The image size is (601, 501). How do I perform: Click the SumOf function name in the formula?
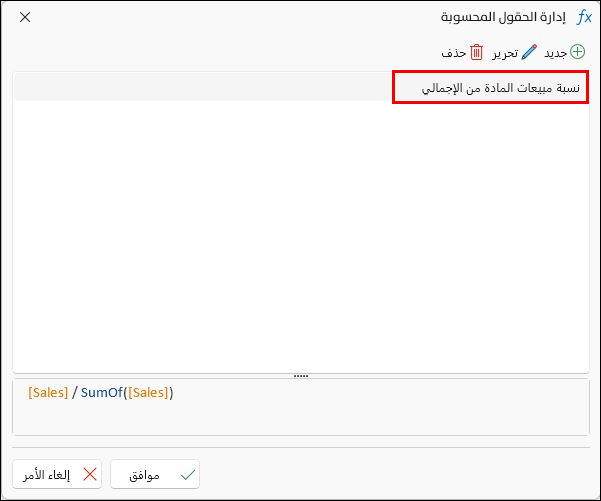click(x=102, y=393)
